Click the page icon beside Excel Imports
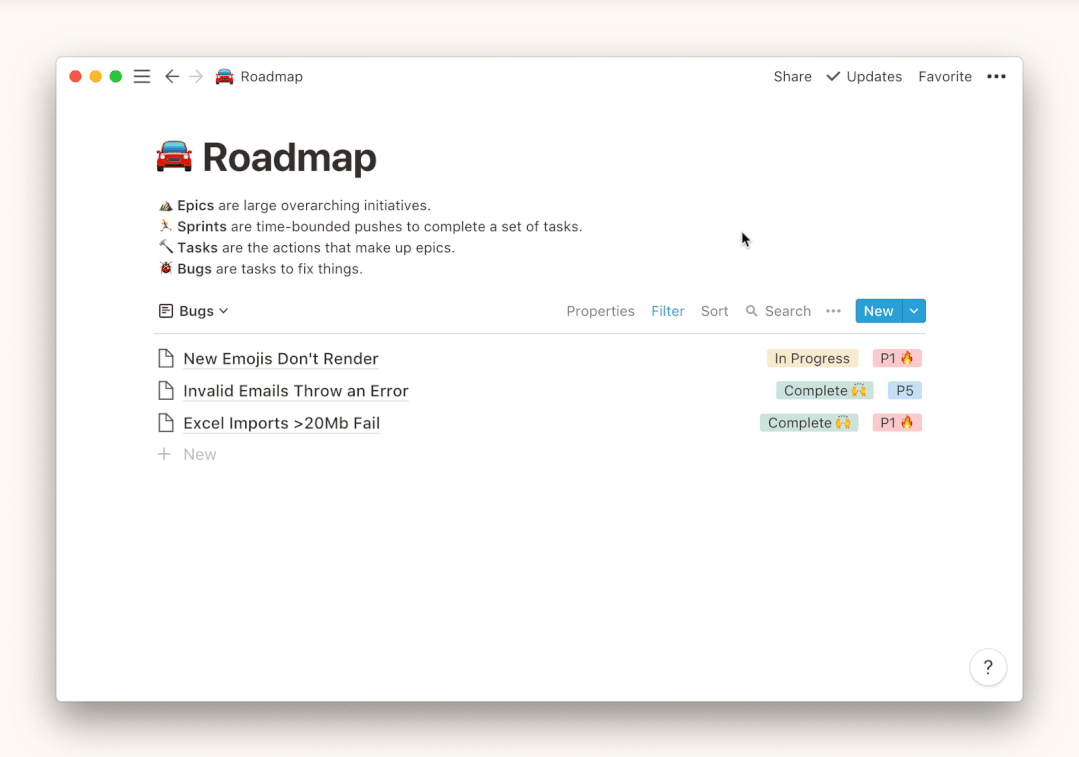 (x=166, y=423)
